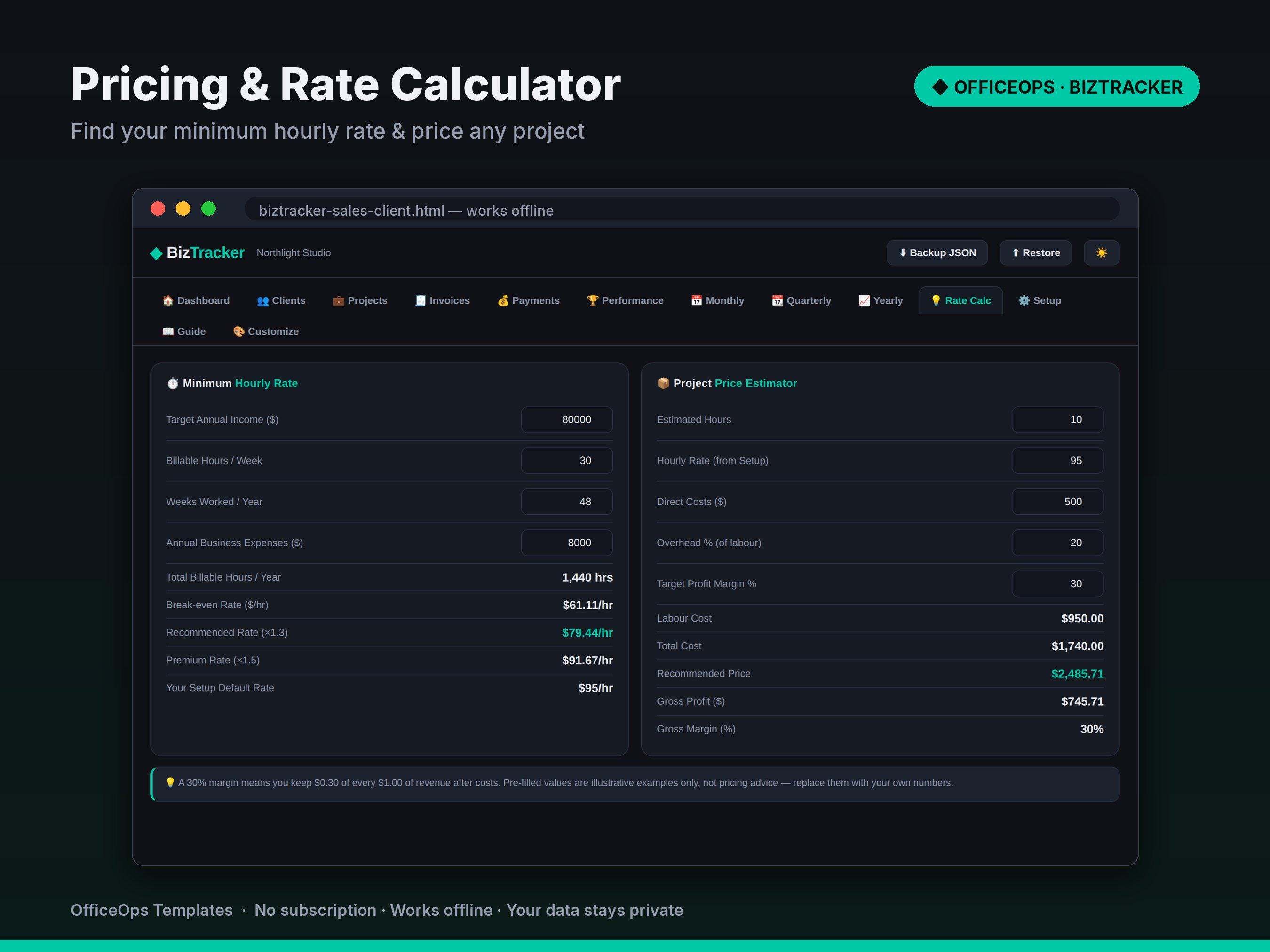Open the Guide tab
The width and height of the screenshot is (1270, 952).
pos(184,332)
